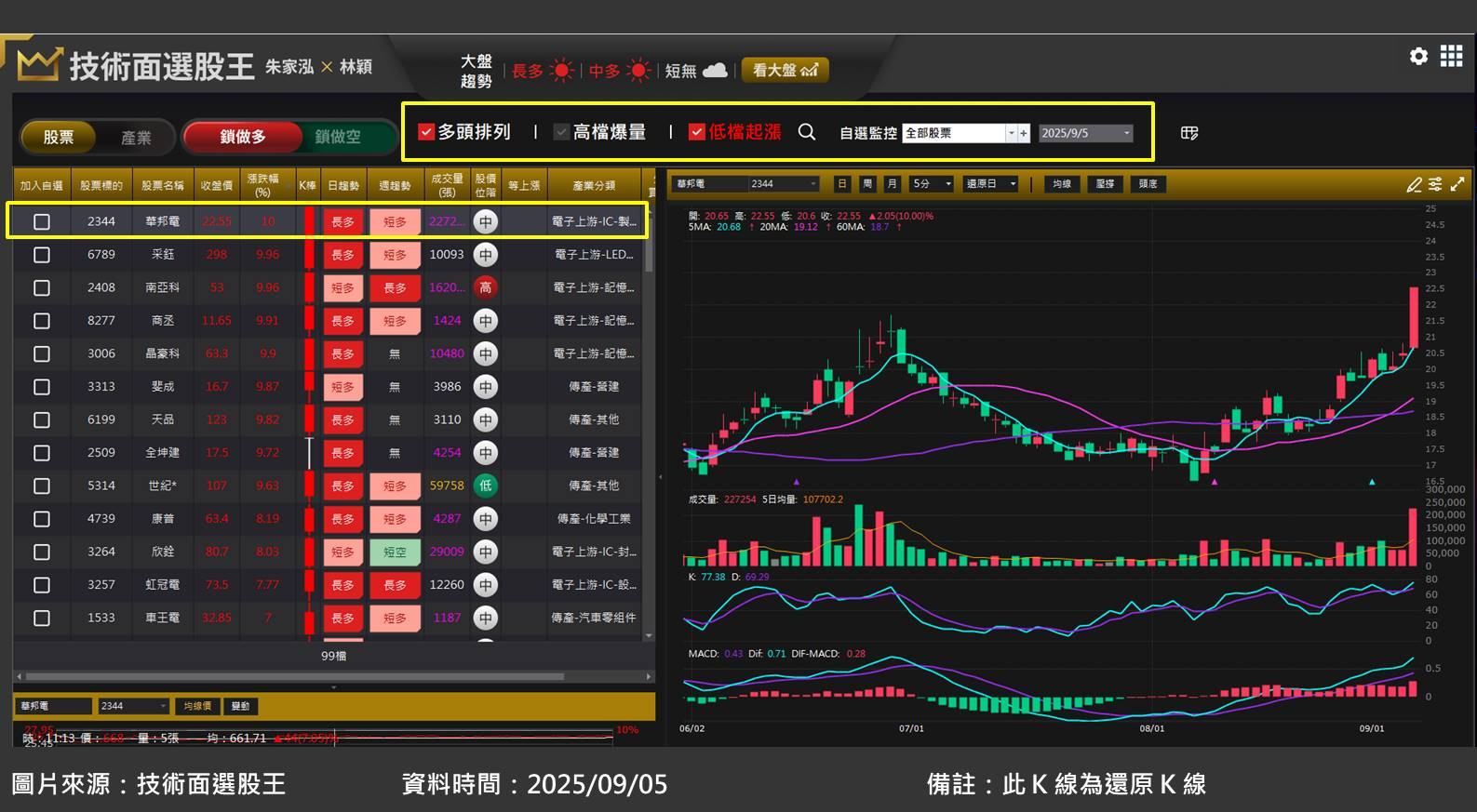Image resolution: width=1477 pixels, height=812 pixels.
Task: Uncheck the 低檔起漲 checkbox
Action: coord(696,132)
